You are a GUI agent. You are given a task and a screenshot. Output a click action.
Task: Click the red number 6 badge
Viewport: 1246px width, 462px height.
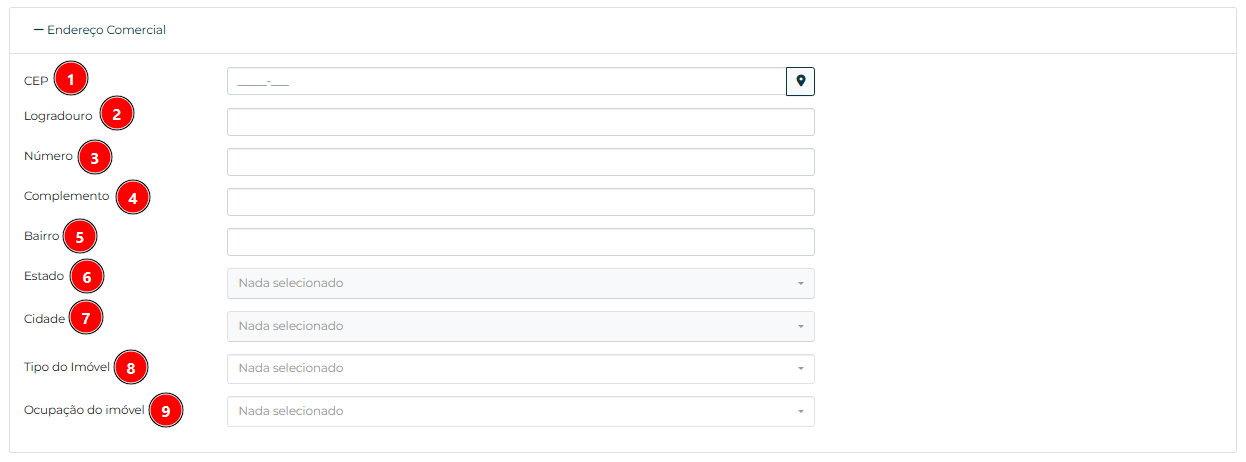point(87,276)
